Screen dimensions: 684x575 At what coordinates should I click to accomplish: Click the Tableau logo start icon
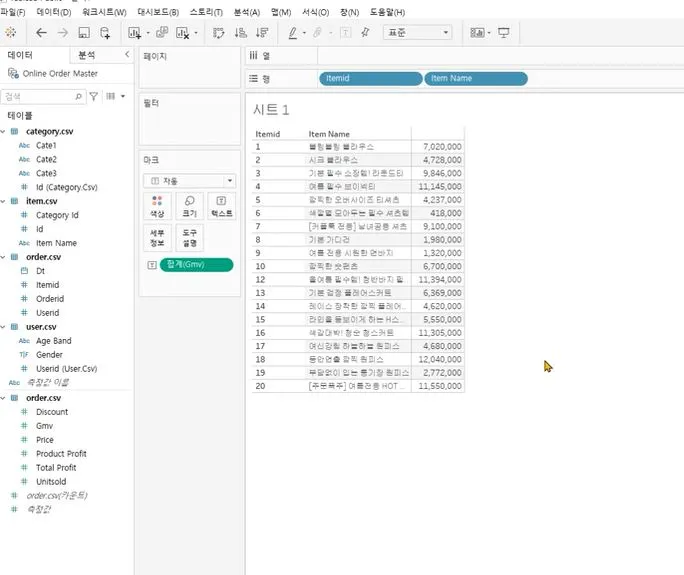[x=11, y=33]
